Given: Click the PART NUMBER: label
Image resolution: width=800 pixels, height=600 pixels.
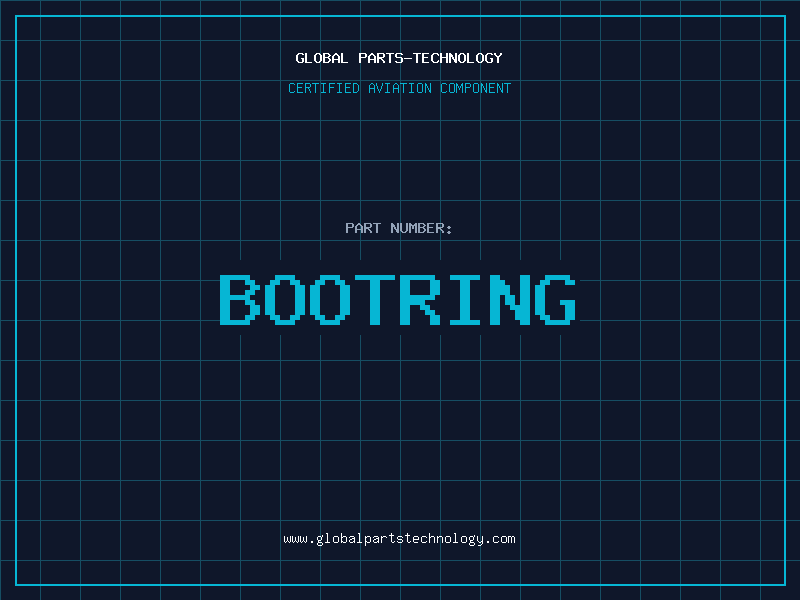Looking at the screenshot, I should click(398, 228).
